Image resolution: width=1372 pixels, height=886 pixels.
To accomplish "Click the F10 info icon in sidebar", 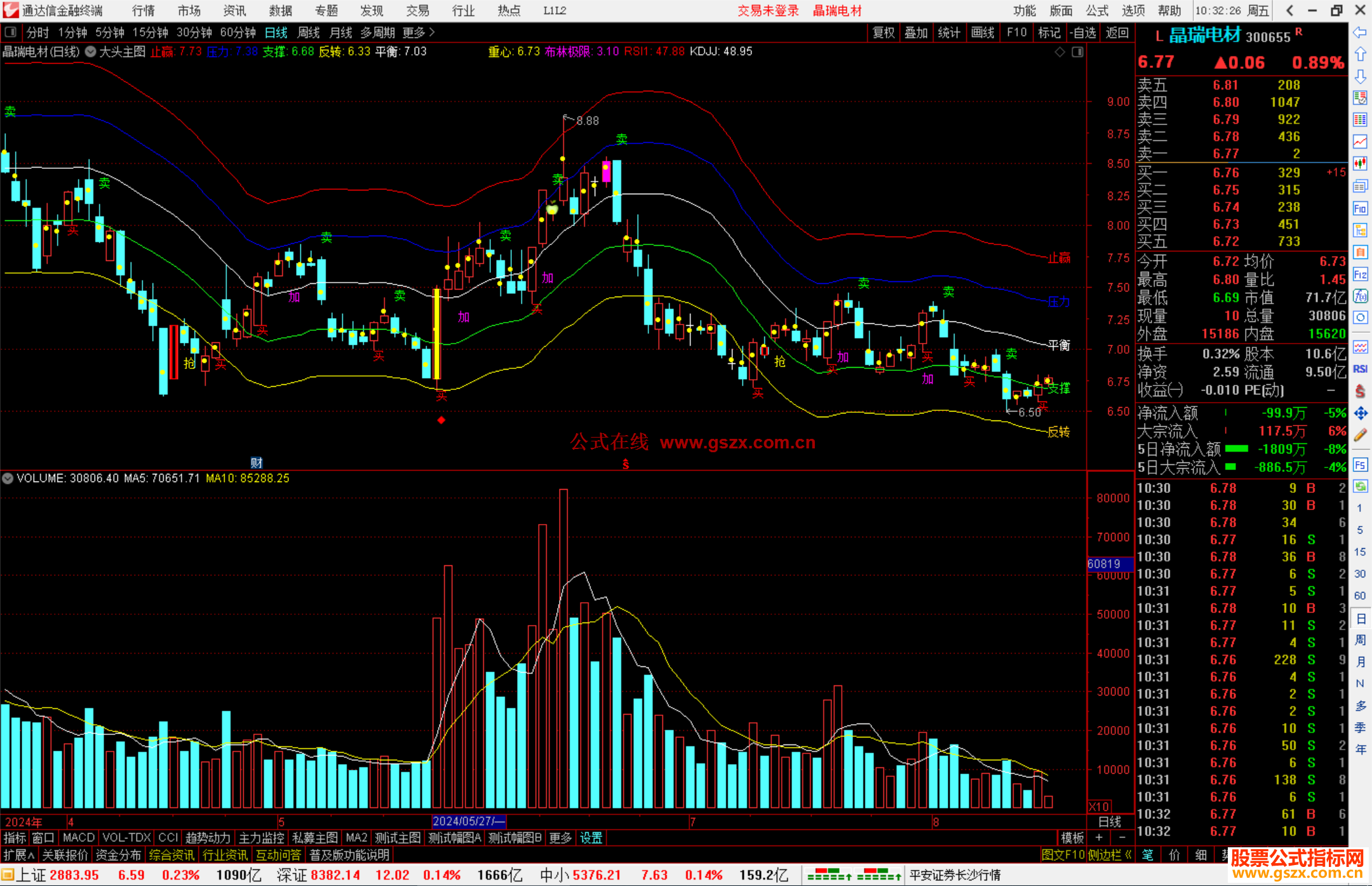I will pos(1360,208).
